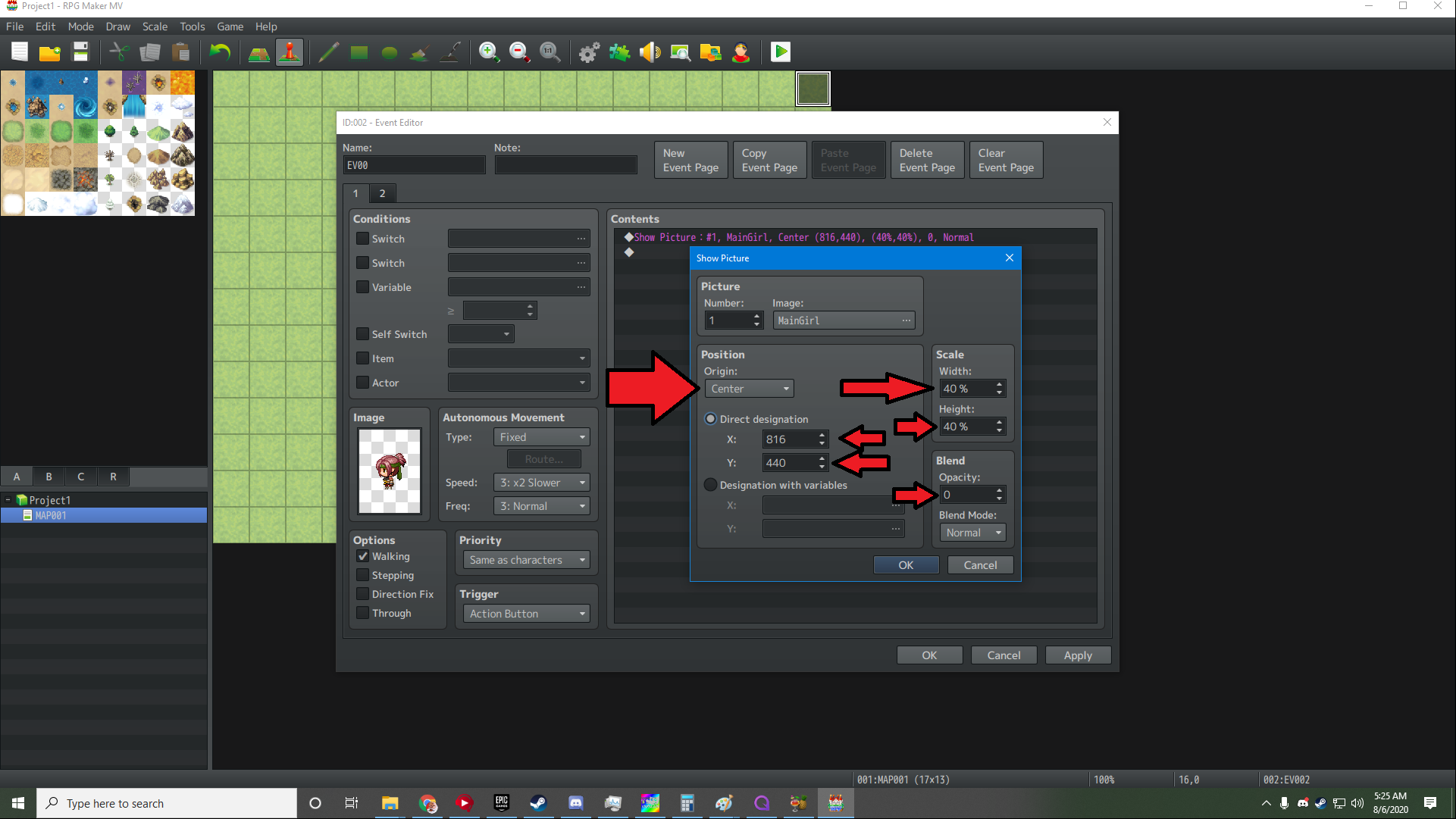Select the Pencil drawing tool

[x=328, y=52]
